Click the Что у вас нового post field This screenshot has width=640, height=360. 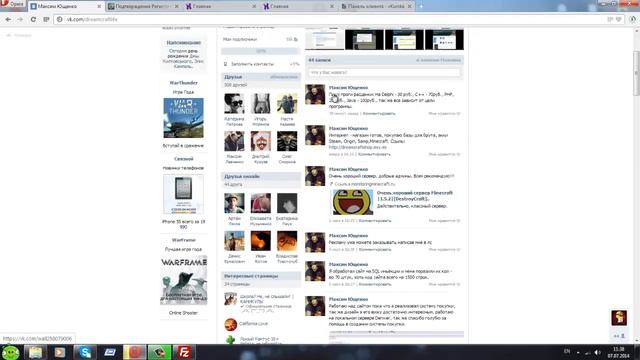tap(384, 72)
